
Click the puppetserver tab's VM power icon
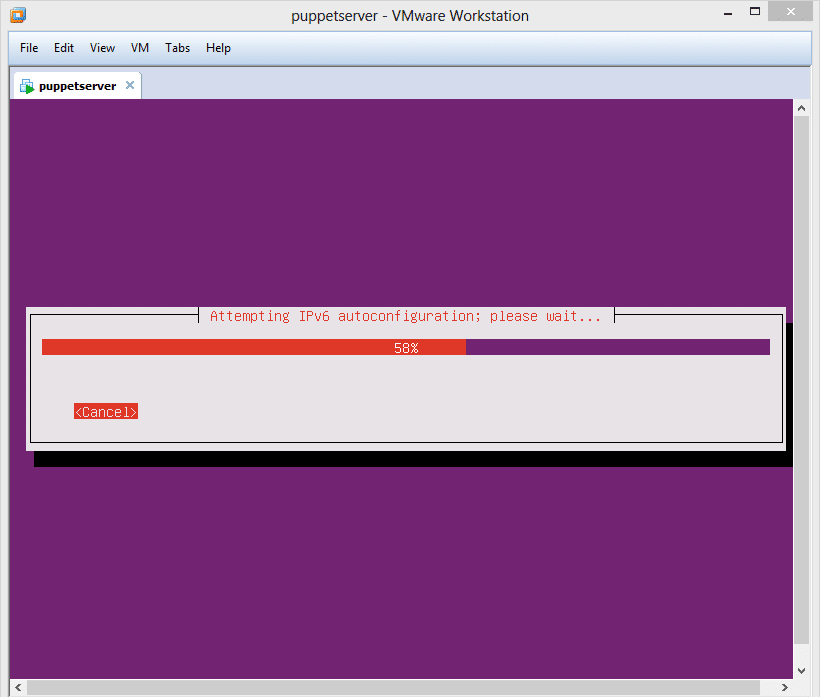27,86
